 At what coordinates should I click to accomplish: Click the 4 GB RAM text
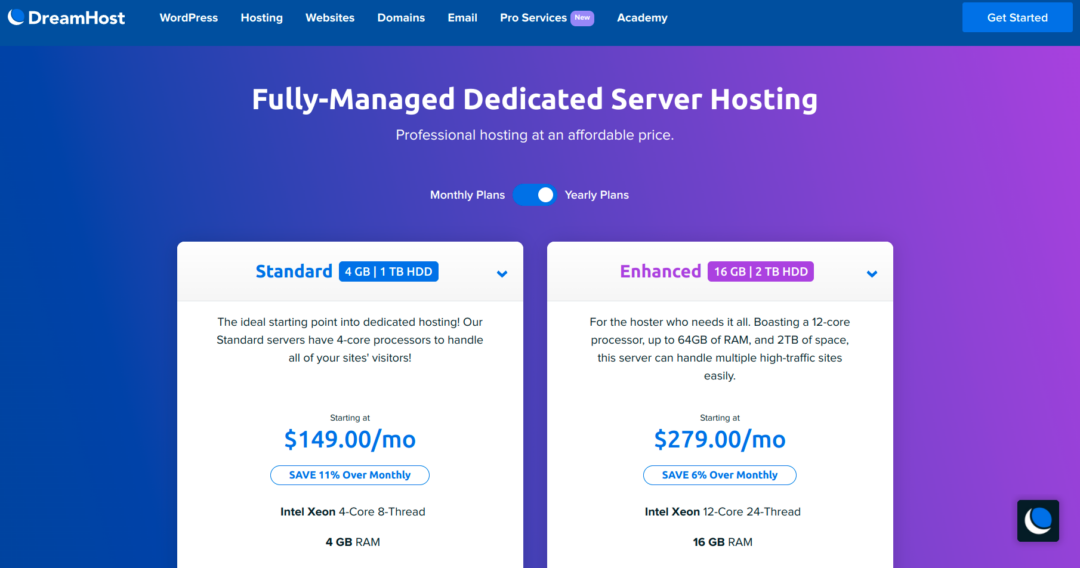point(353,542)
